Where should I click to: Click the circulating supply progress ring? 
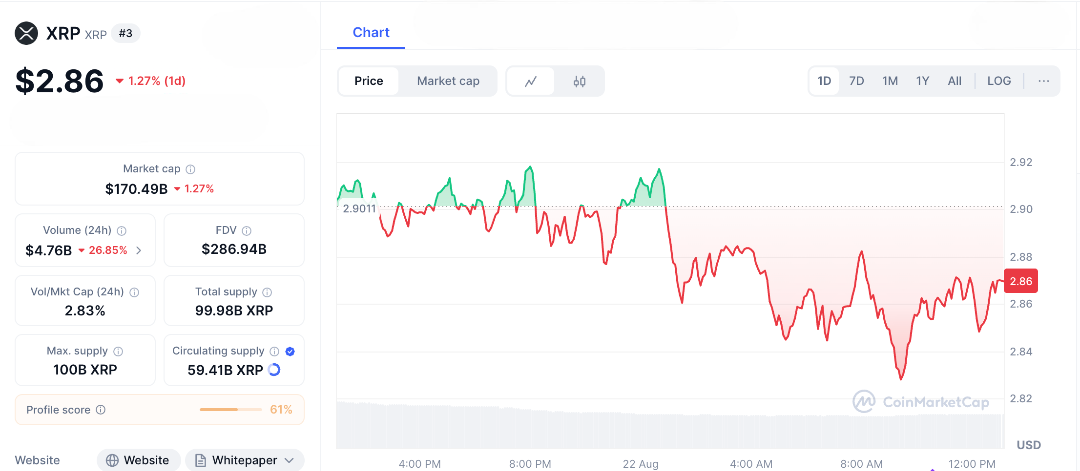coord(273,370)
